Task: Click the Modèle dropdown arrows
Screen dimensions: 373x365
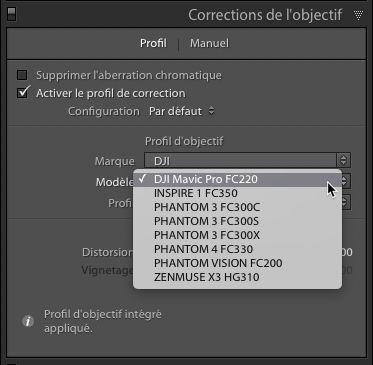Action: coord(346,181)
